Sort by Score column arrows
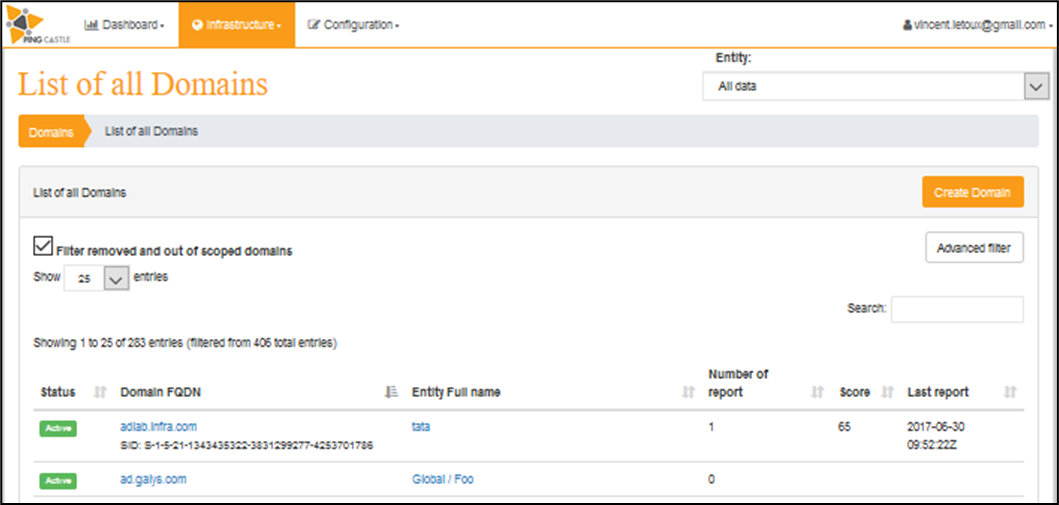The height and width of the screenshot is (505, 1059). tap(888, 392)
